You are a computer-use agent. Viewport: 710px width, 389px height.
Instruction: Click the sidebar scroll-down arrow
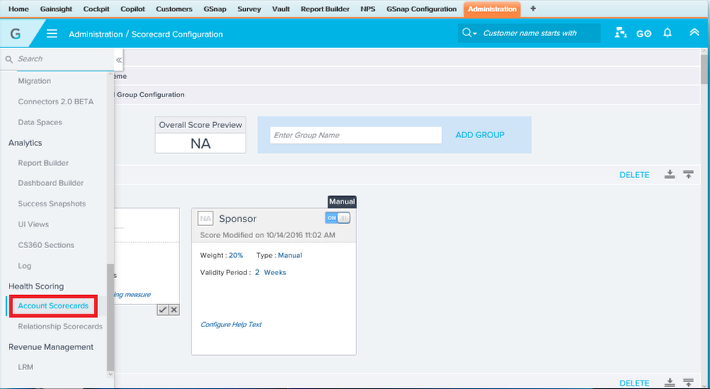(110, 375)
